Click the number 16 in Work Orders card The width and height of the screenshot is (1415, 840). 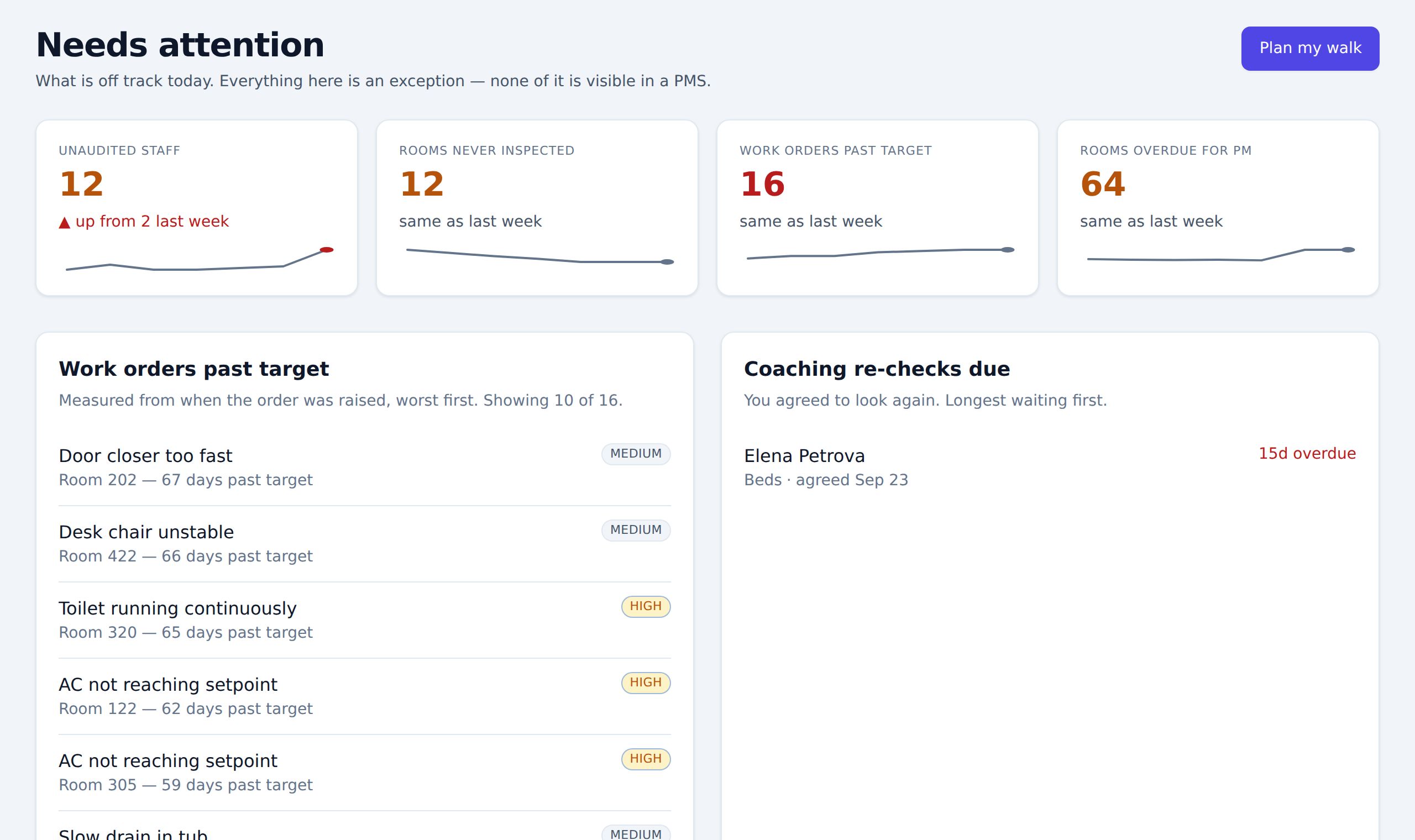point(762,184)
